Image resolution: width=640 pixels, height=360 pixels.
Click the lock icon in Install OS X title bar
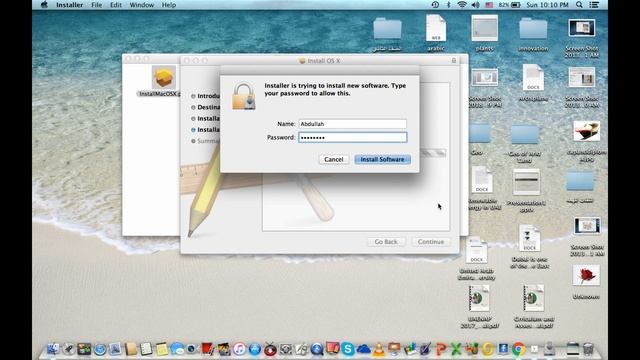point(454,60)
